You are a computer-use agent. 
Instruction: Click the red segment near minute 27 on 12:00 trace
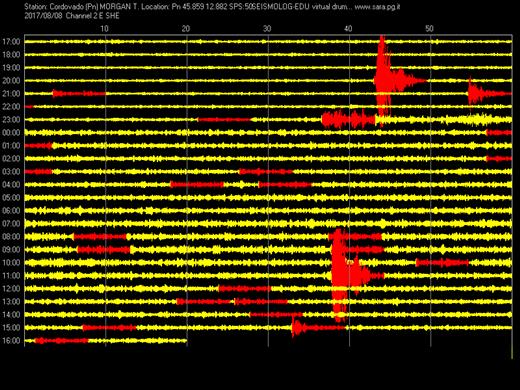click(245, 289)
